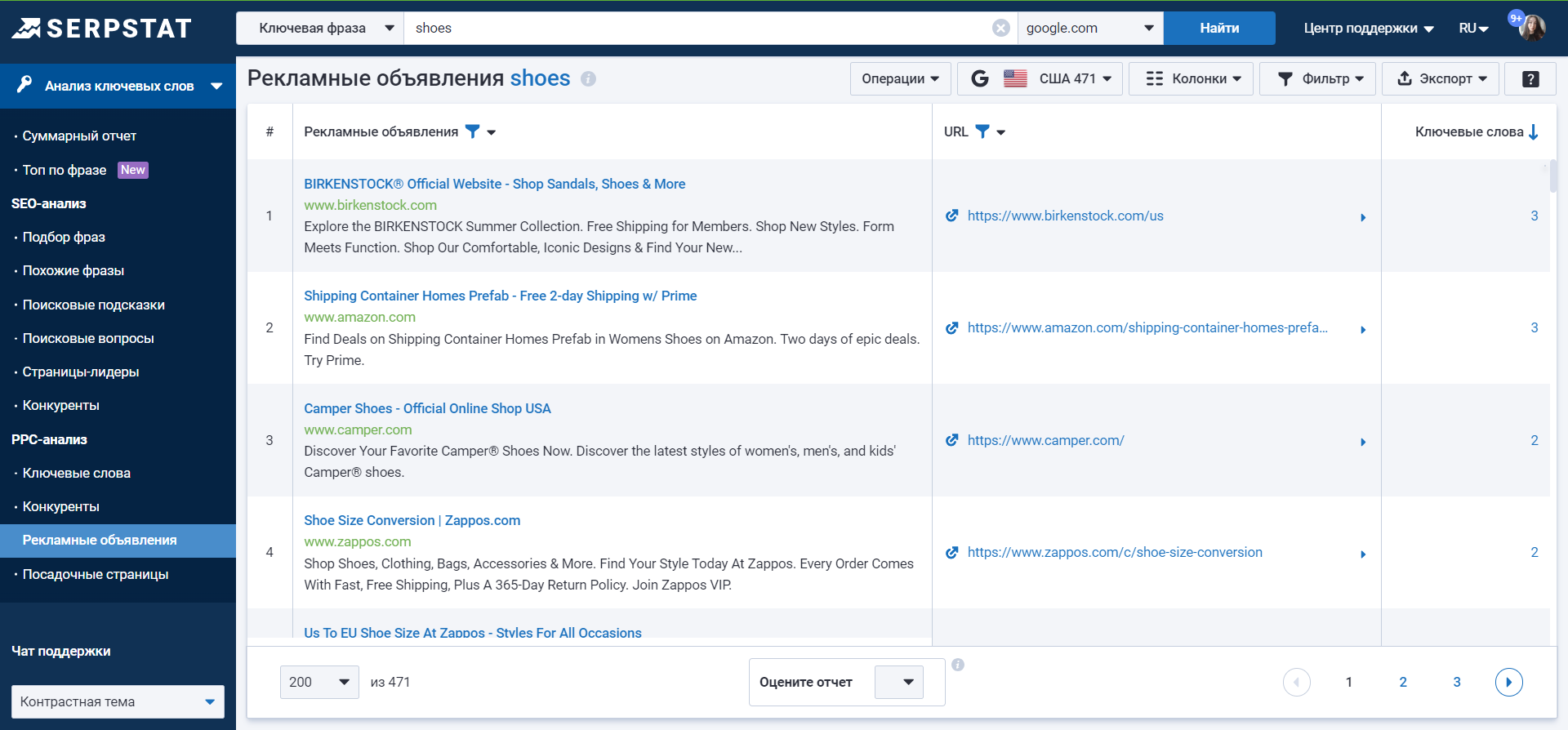Image resolution: width=1568 pixels, height=730 pixels.
Task: Open the BIRKENSTOCK Official Website ad title
Action: pyautogui.click(x=495, y=184)
